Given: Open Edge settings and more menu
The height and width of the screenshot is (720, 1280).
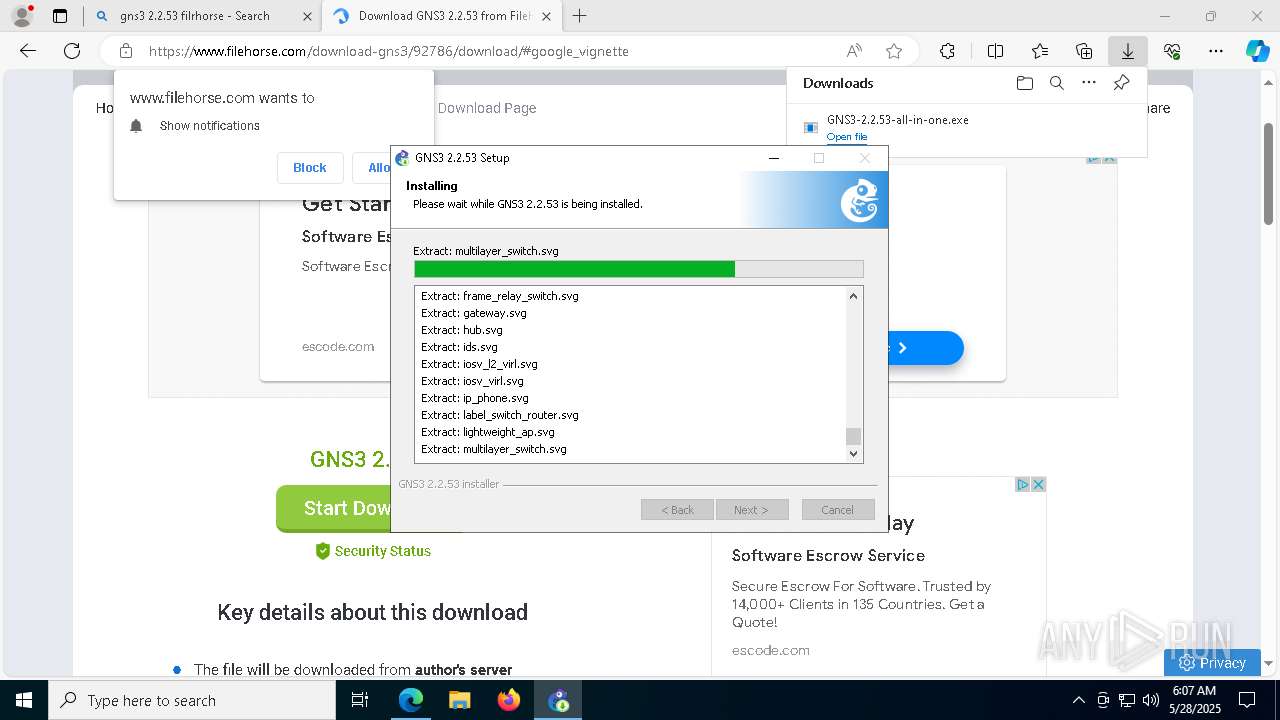Looking at the screenshot, I should (1216, 51).
